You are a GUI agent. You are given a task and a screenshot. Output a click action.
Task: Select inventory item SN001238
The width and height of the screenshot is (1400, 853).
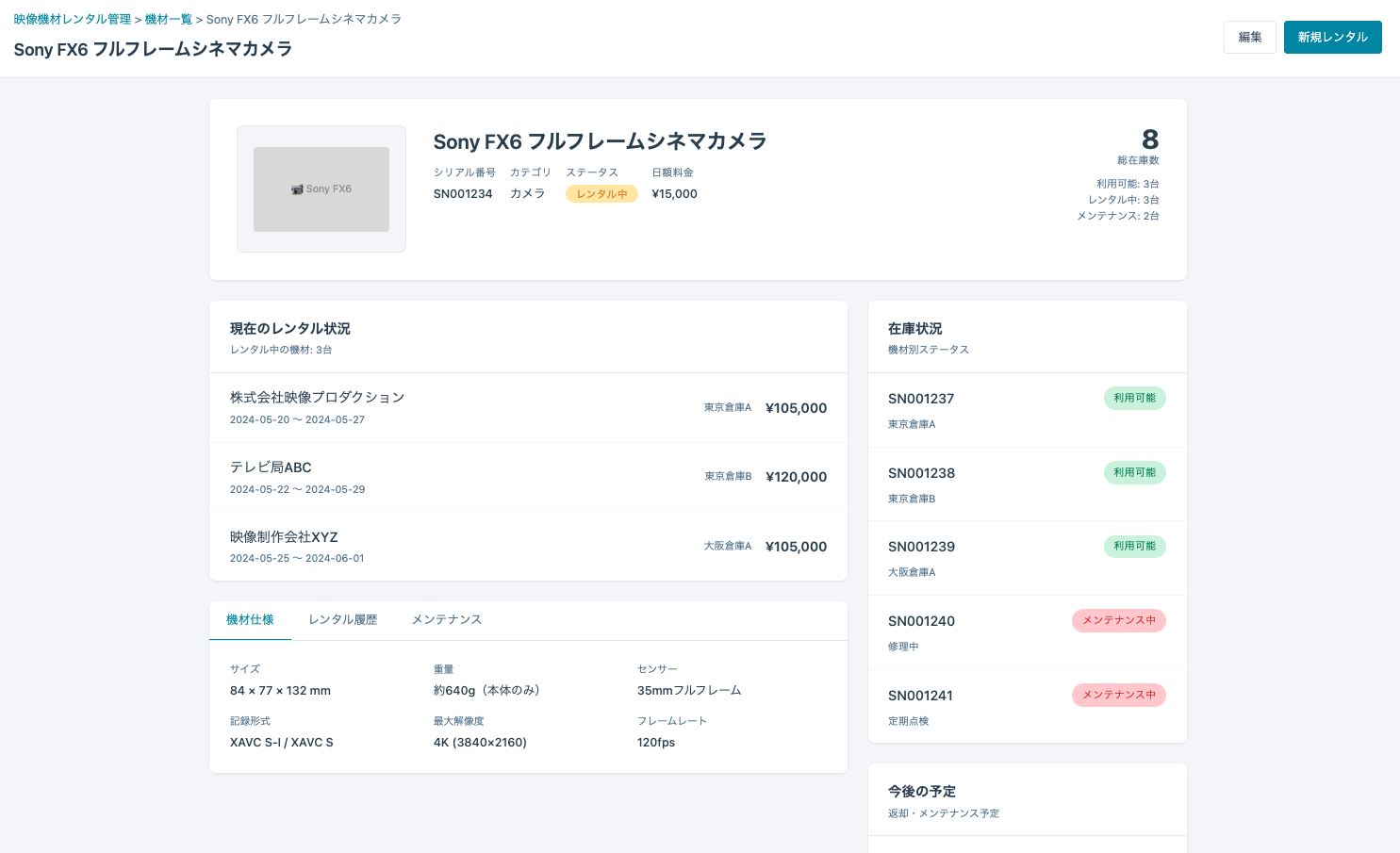(1027, 484)
